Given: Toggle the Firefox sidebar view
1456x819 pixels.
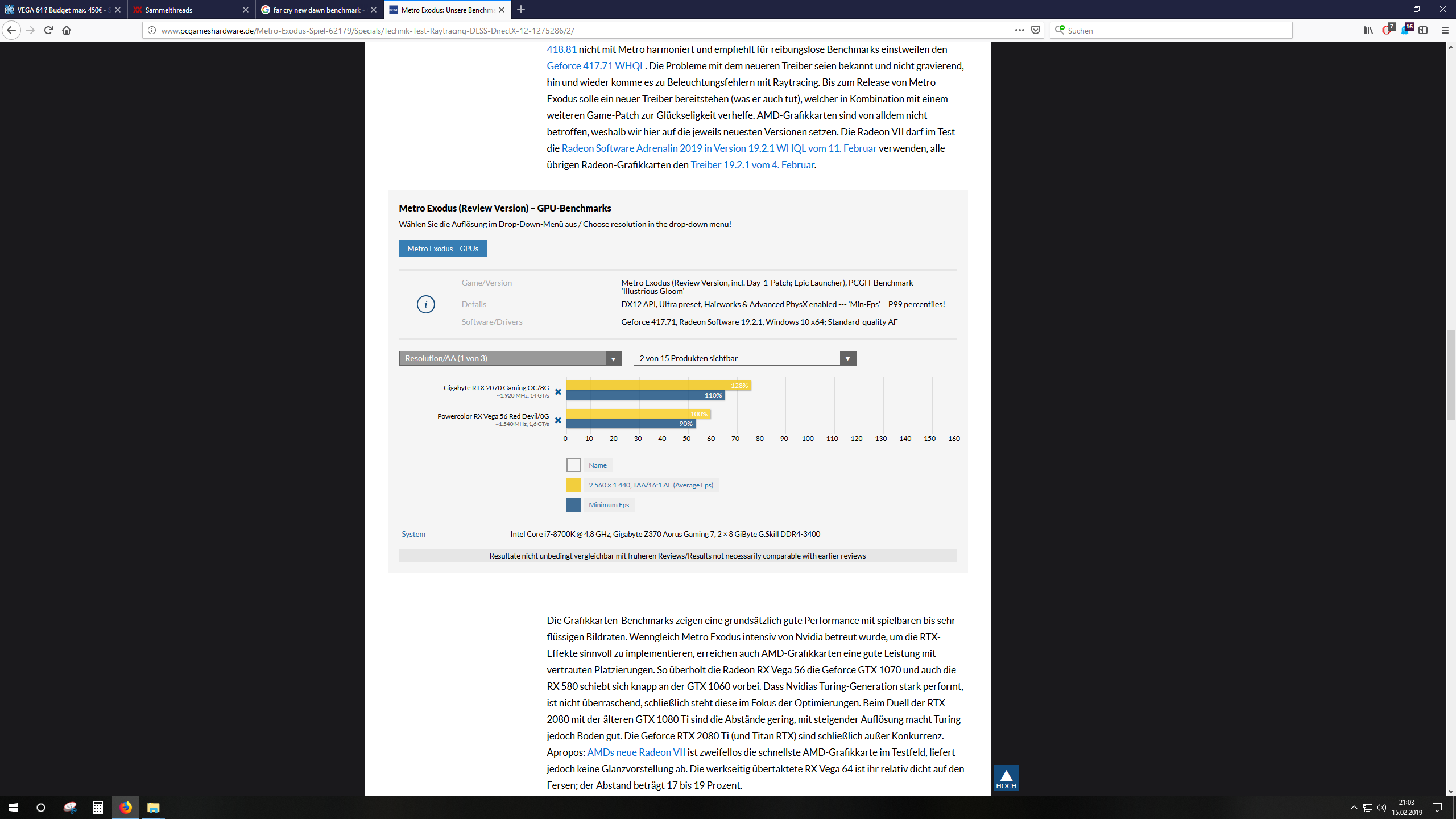Looking at the screenshot, I should [x=1423, y=30].
